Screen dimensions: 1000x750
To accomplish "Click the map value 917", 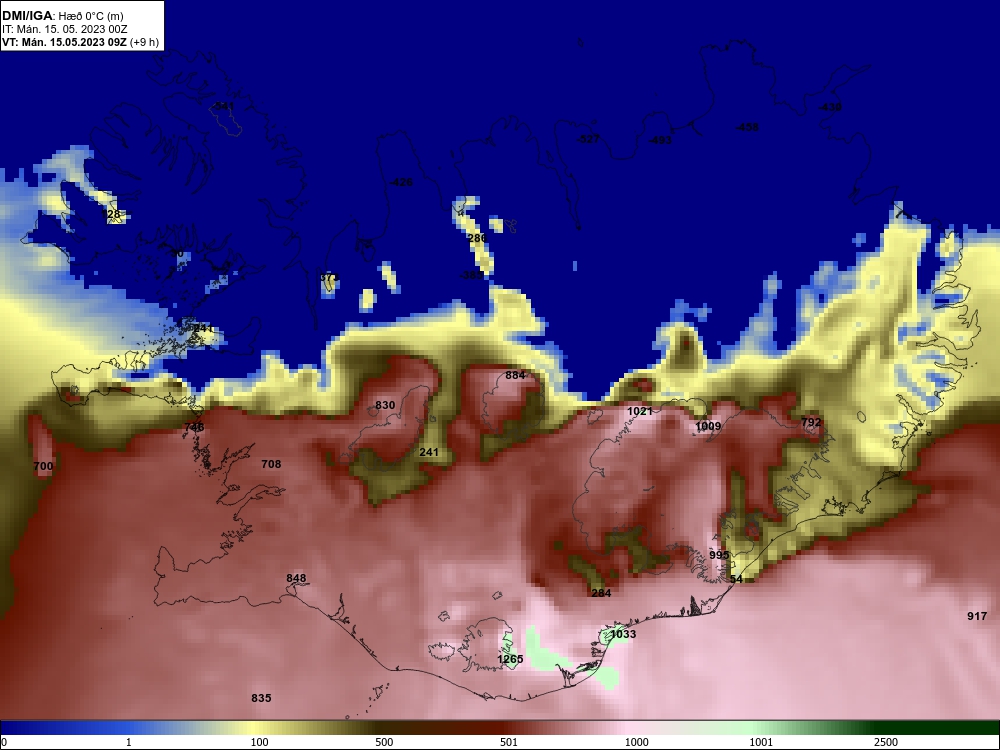I will (x=977, y=616).
